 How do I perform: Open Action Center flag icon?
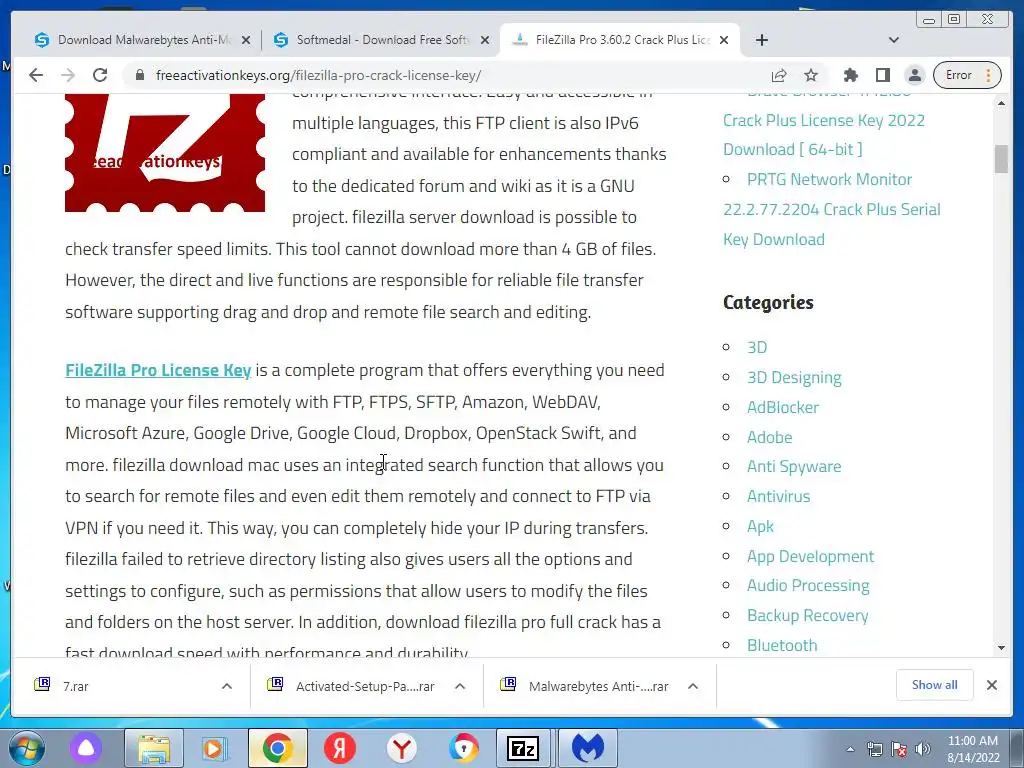pyautogui.click(x=899, y=749)
